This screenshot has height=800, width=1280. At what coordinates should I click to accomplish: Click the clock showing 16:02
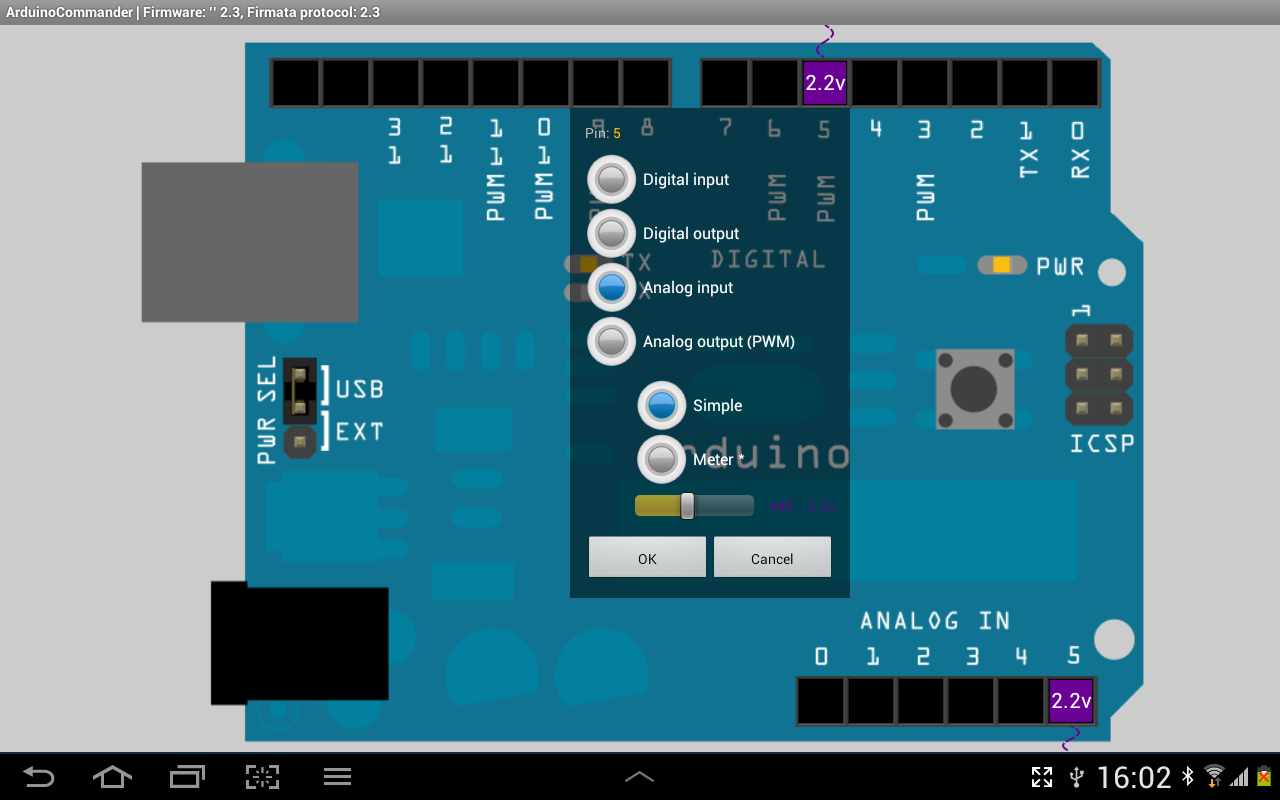tap(1134, 777)
